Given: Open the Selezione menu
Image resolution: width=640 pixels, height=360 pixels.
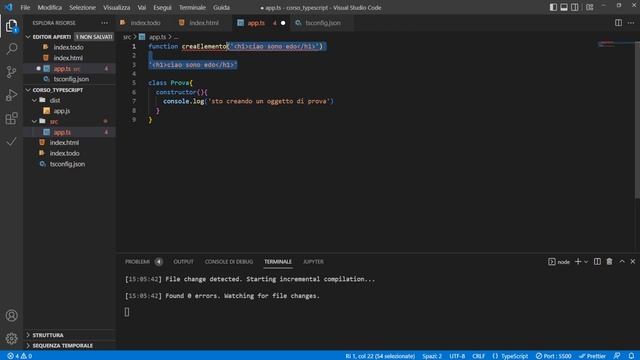Looking at the screenshot, I should click(82, 7).
